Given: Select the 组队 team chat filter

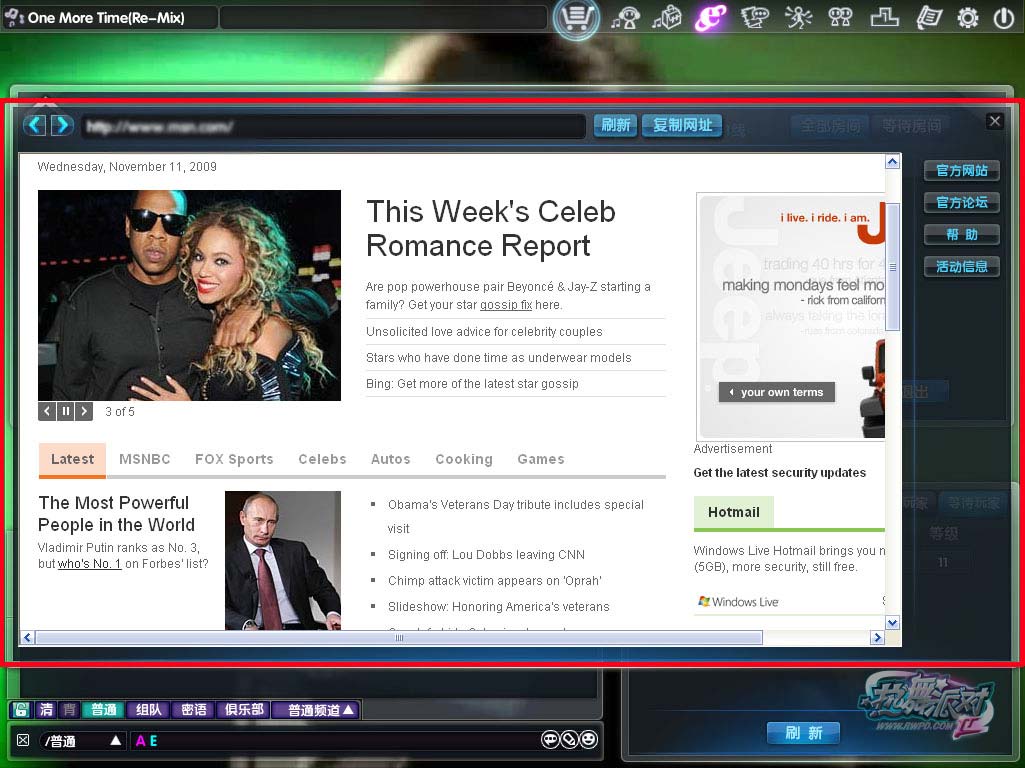Looking at the screenshot, I should click(148, 709).
